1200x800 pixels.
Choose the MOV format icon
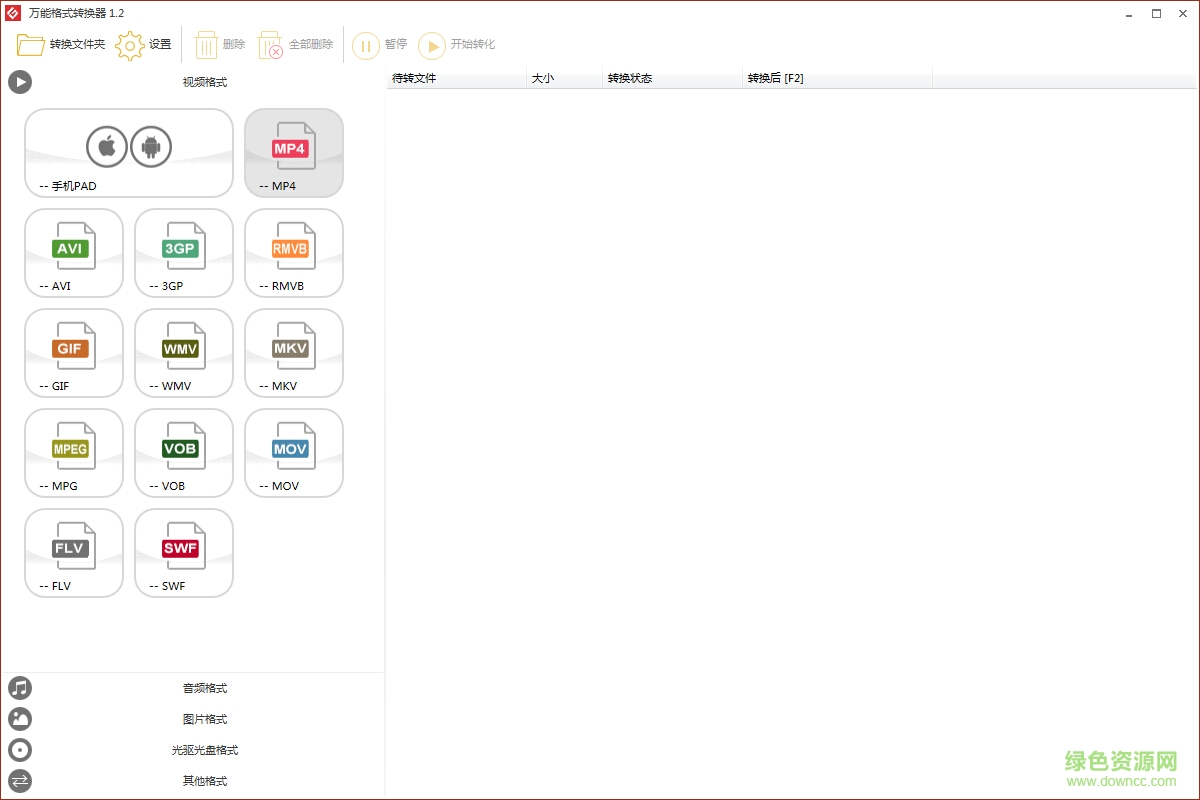(293, 453)
